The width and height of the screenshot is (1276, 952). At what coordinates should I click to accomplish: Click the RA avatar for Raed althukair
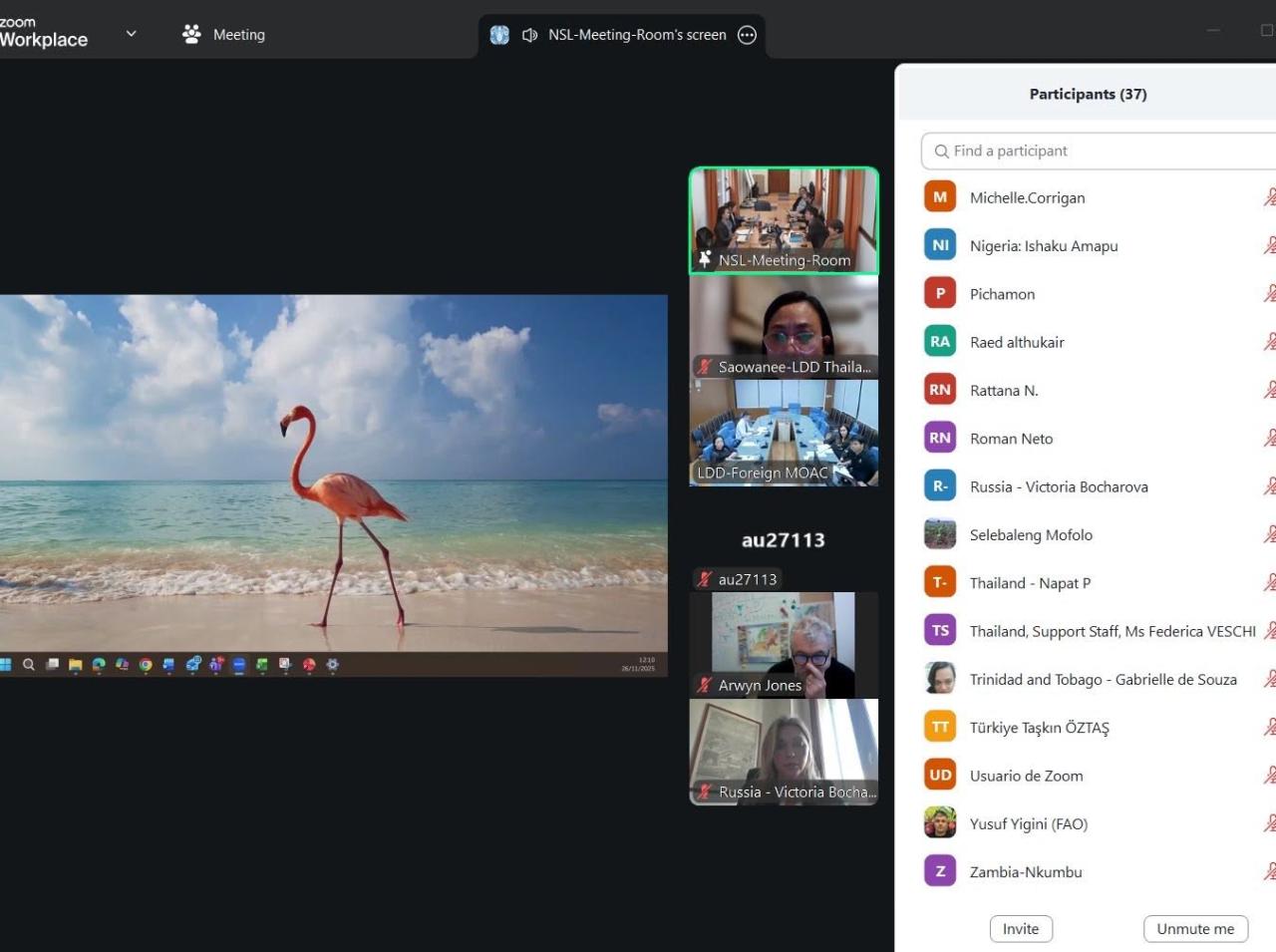940,341
